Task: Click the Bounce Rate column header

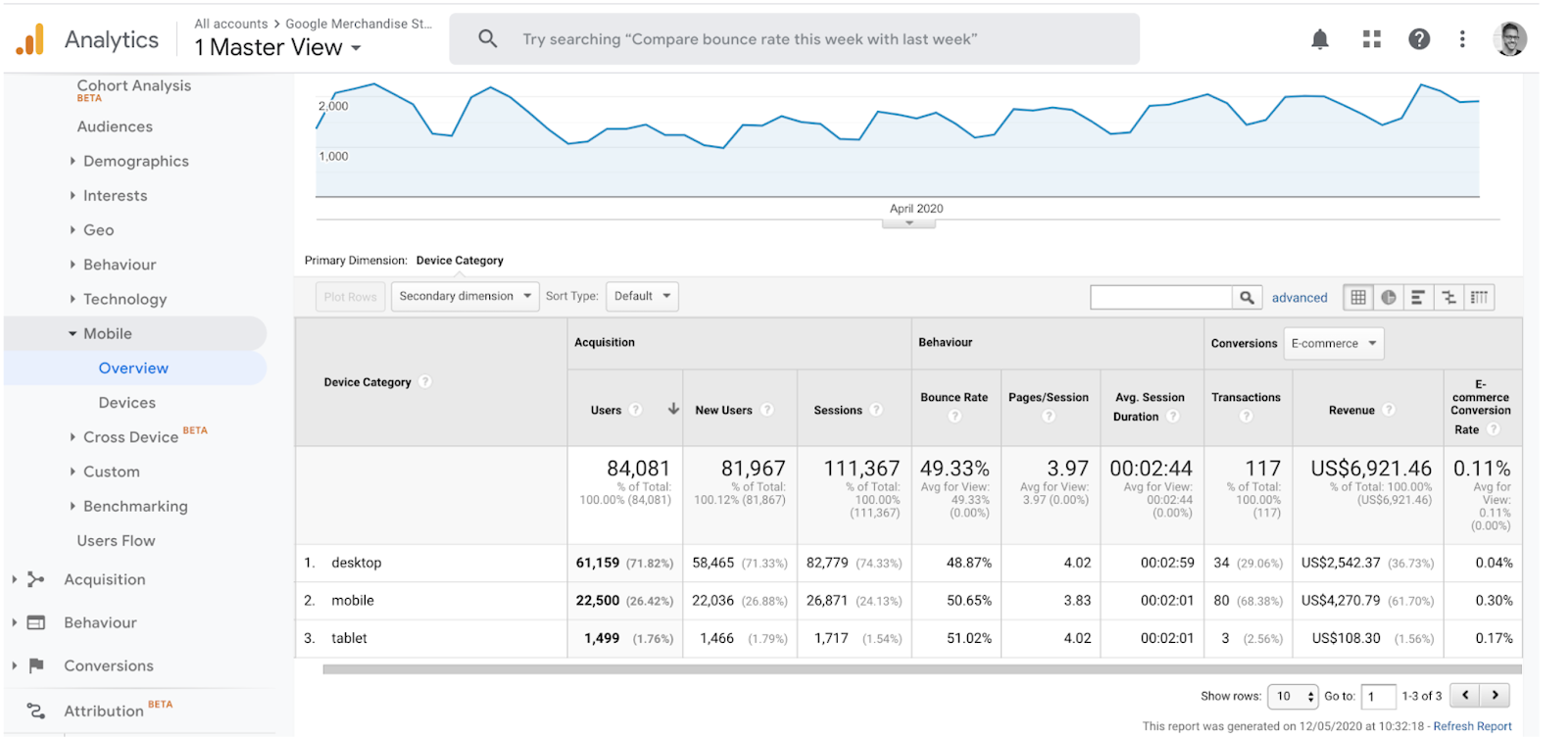Action: (x=954, y=397)
